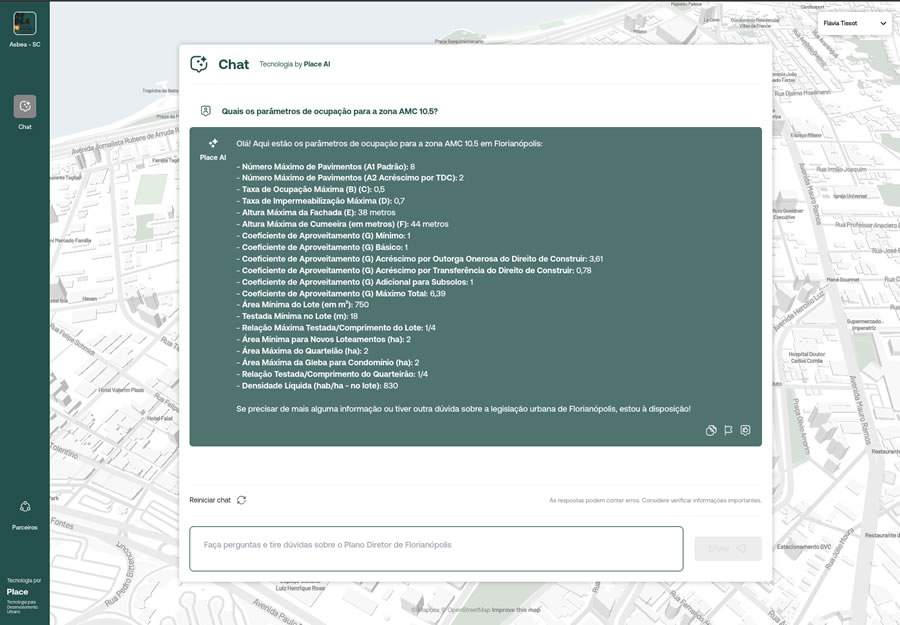900x625 pixels.
Task: Select Chat in the left navigation rail
Action: pyautogui.click(x=22, y=112)
